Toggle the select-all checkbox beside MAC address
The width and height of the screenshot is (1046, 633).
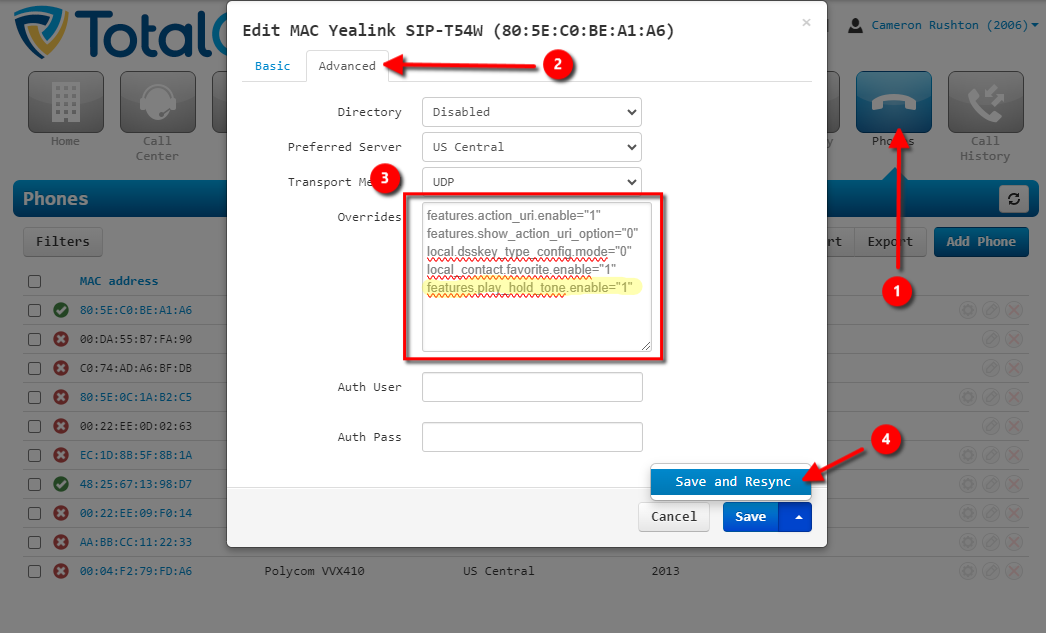tap(35, 281)
